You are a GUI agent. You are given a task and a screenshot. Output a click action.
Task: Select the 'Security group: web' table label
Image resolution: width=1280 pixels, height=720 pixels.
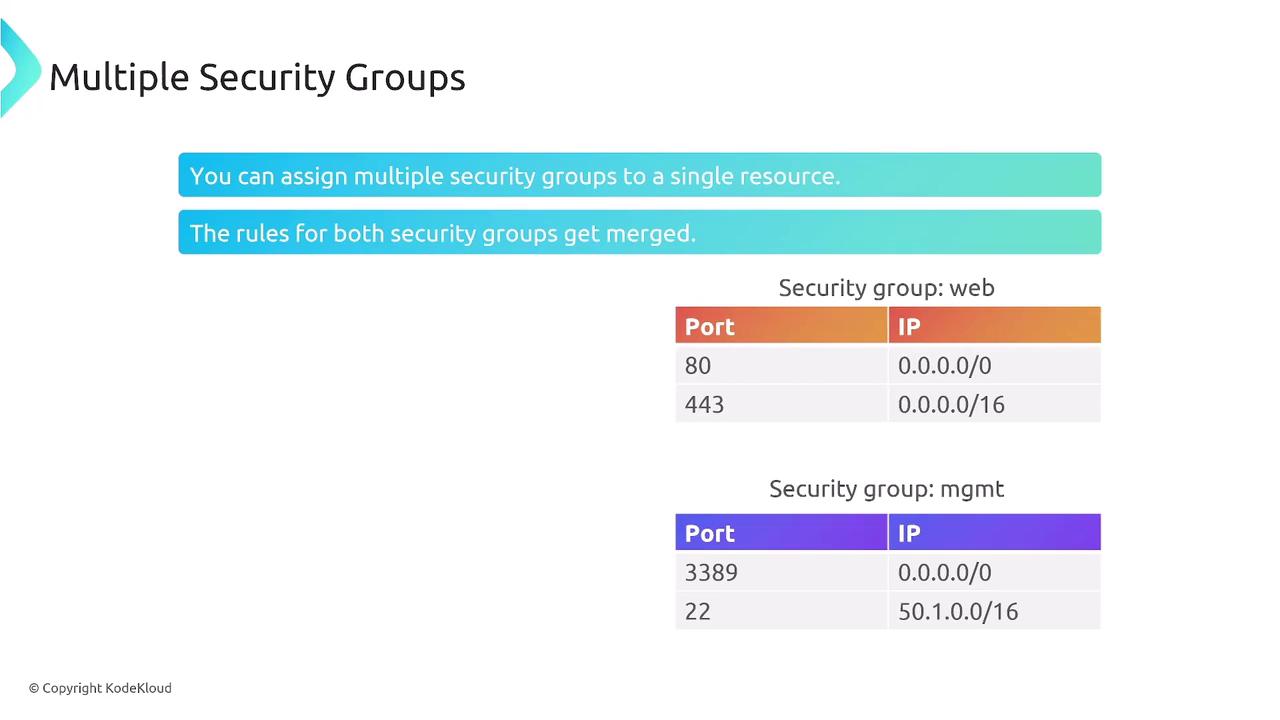point(886,288)
